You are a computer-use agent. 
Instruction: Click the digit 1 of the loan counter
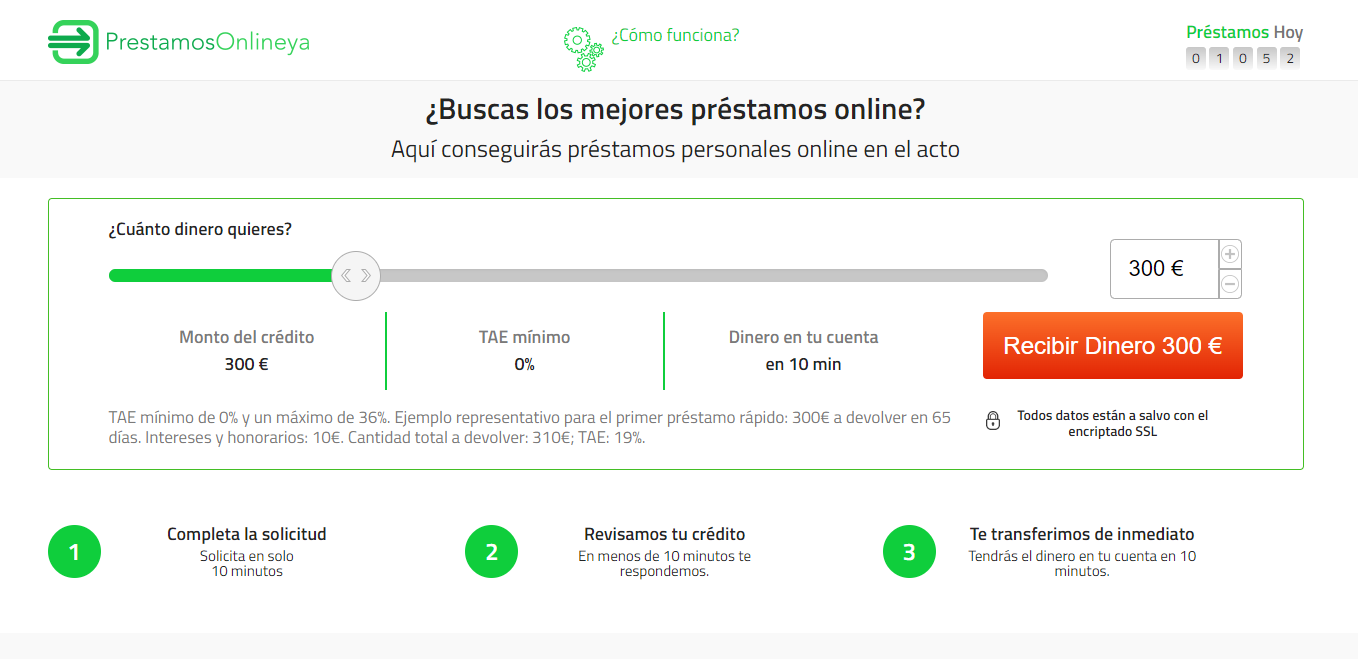1219,58
